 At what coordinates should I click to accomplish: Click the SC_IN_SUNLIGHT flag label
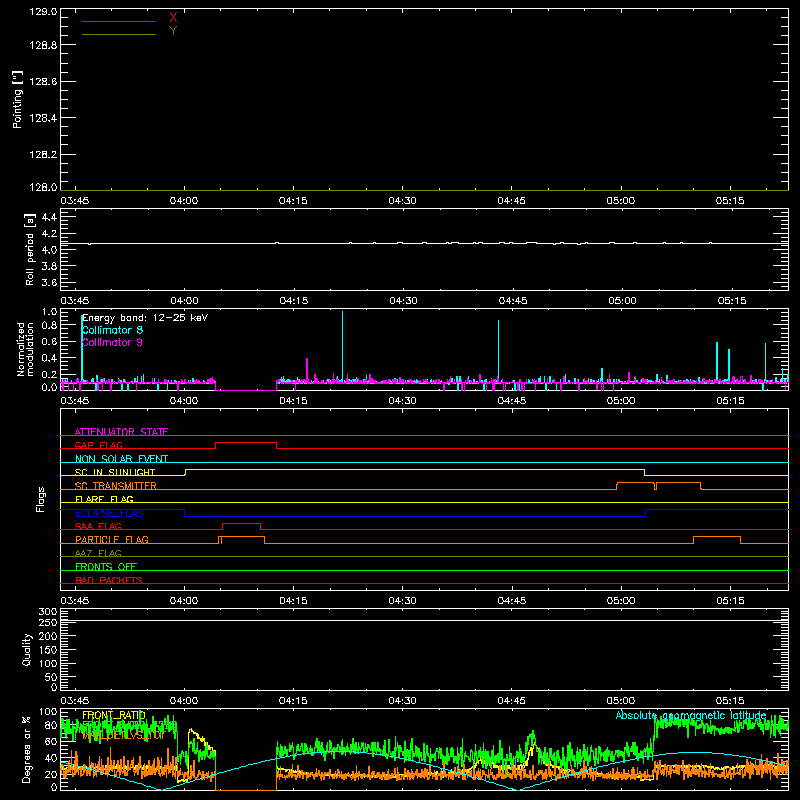(115, 472)
